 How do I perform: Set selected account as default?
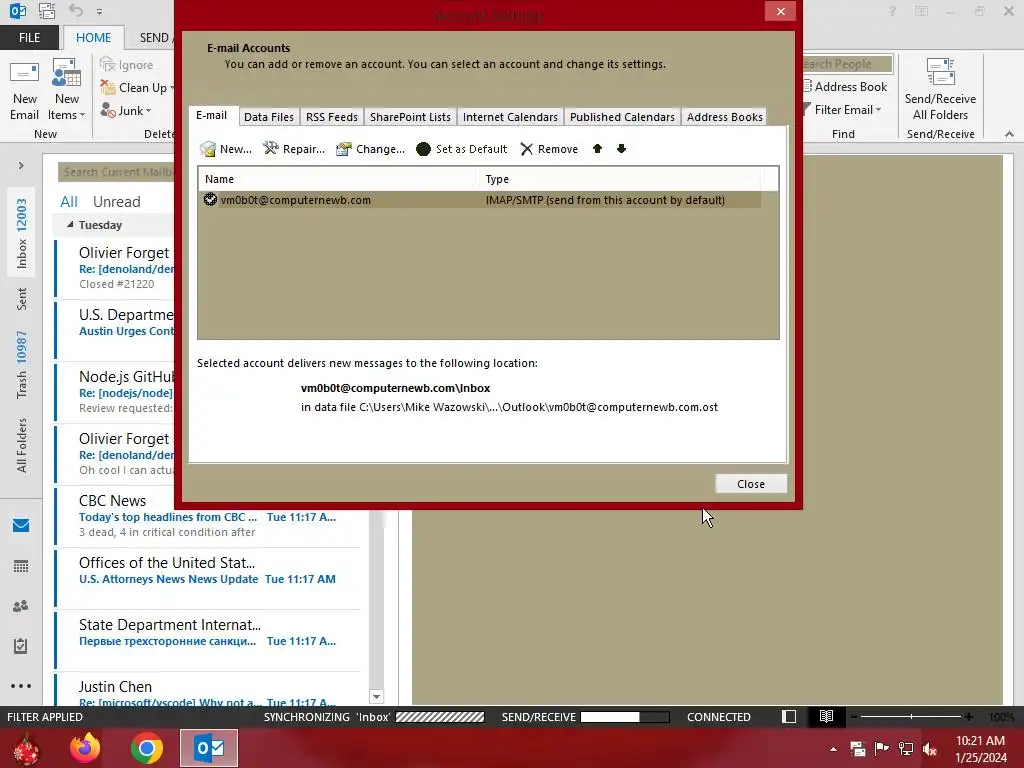click(462, 149)
